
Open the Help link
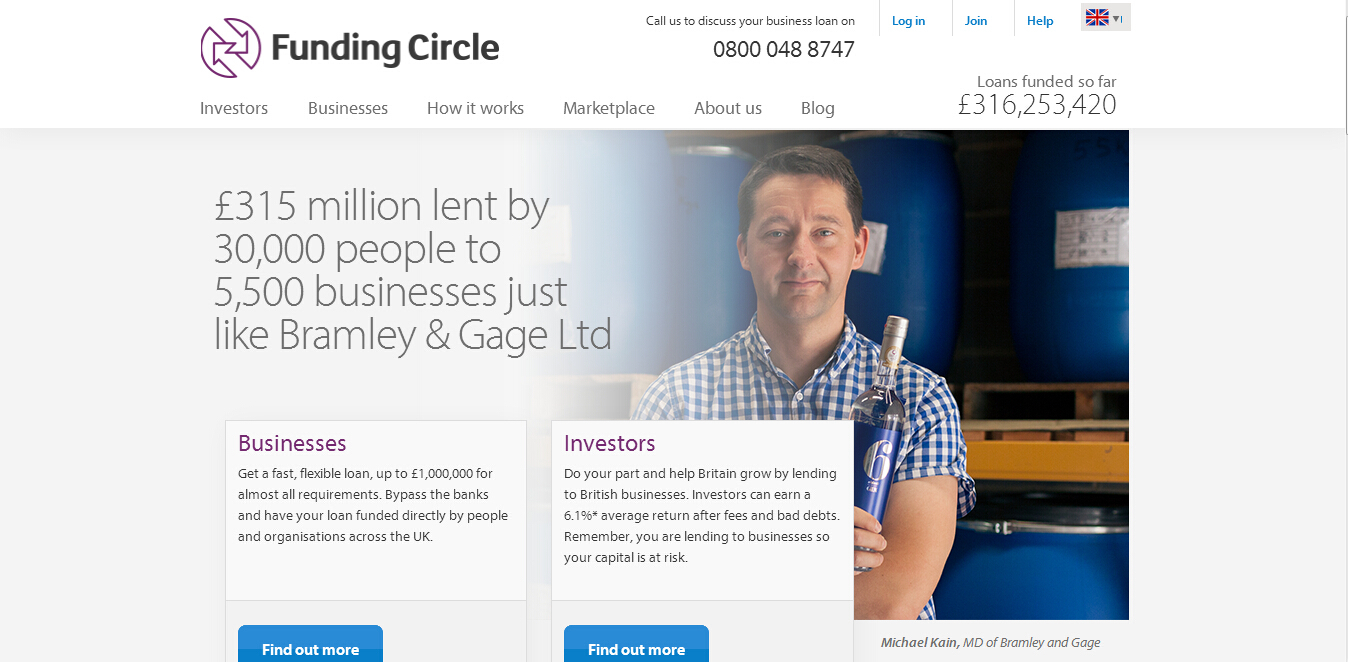(1040, 21)
